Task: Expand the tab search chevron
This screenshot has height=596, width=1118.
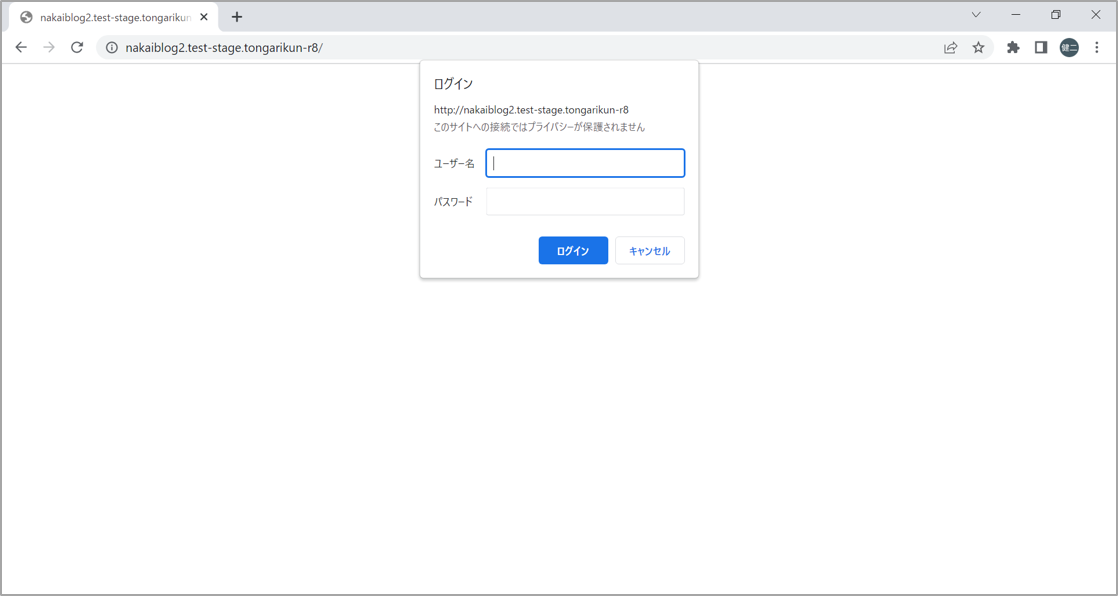Action: (x=977, y=15)
